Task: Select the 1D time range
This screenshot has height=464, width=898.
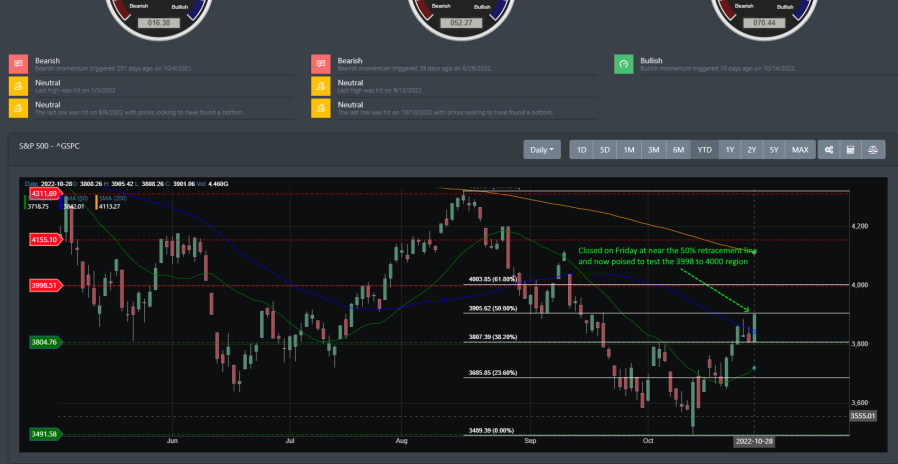Action: pos(581,150)
